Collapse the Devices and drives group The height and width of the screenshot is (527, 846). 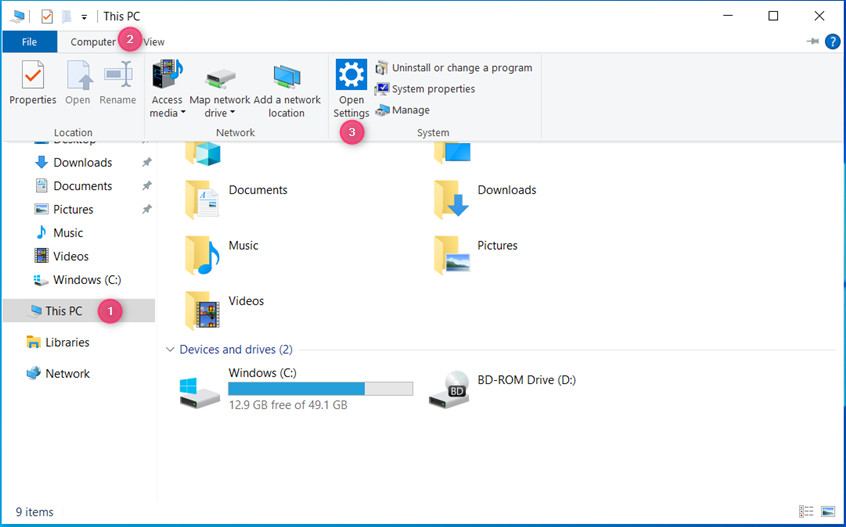pos(170,350)
